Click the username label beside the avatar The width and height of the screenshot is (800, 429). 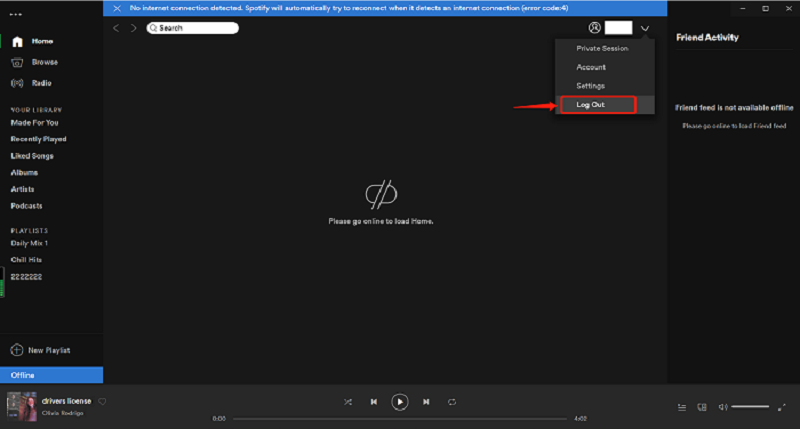618,28
